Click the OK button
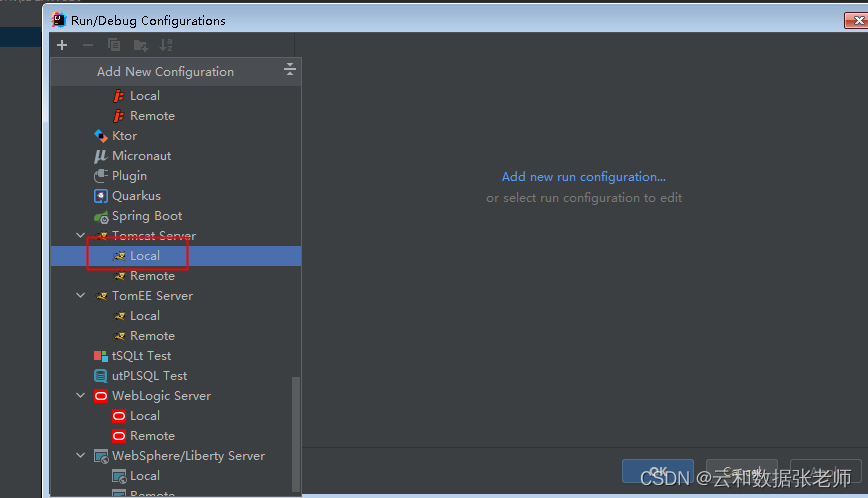The height and width of the screenshot is (498, 868). 658,471
